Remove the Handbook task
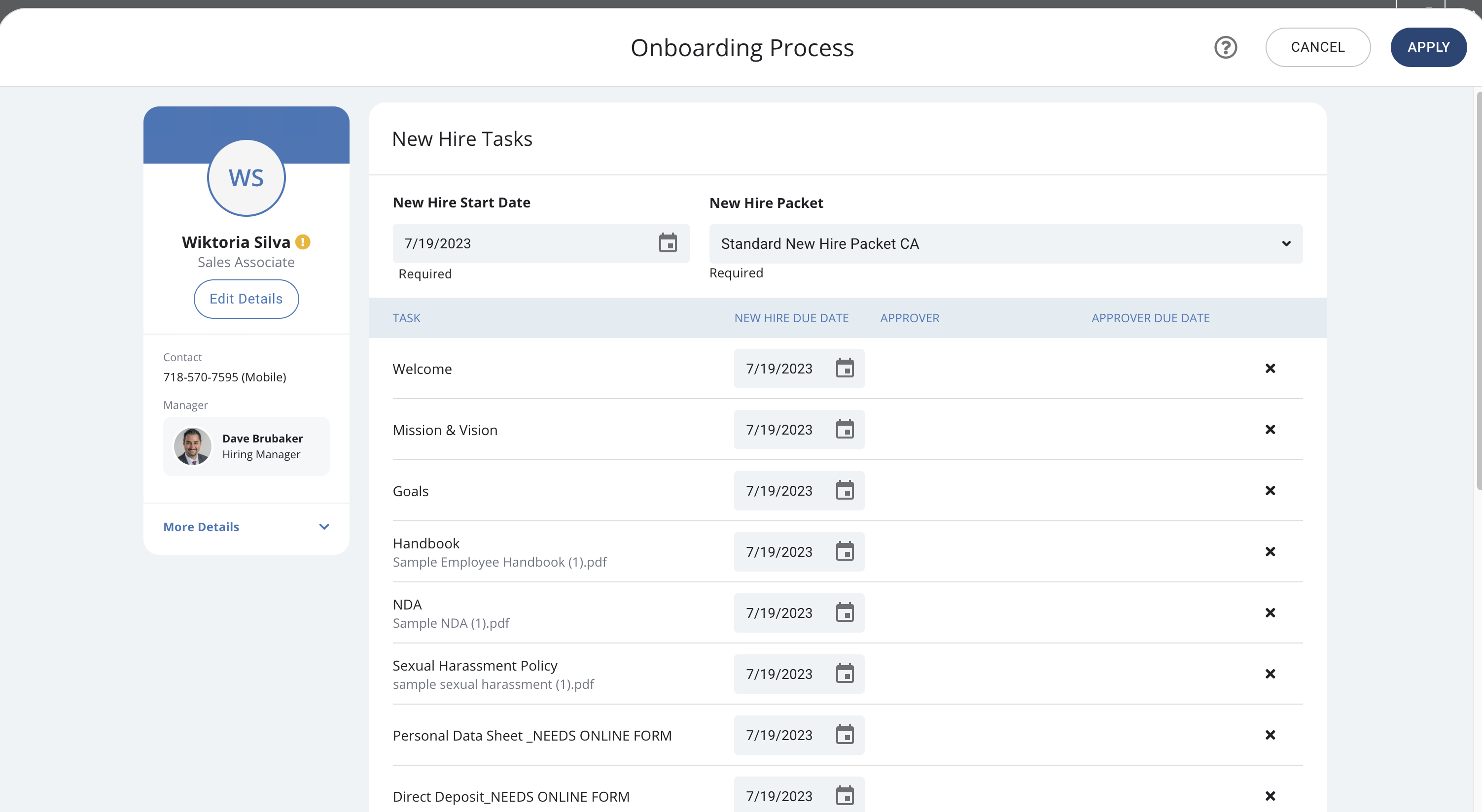1482x812 pixels. pyautogui.click(x=1270, y=551)
